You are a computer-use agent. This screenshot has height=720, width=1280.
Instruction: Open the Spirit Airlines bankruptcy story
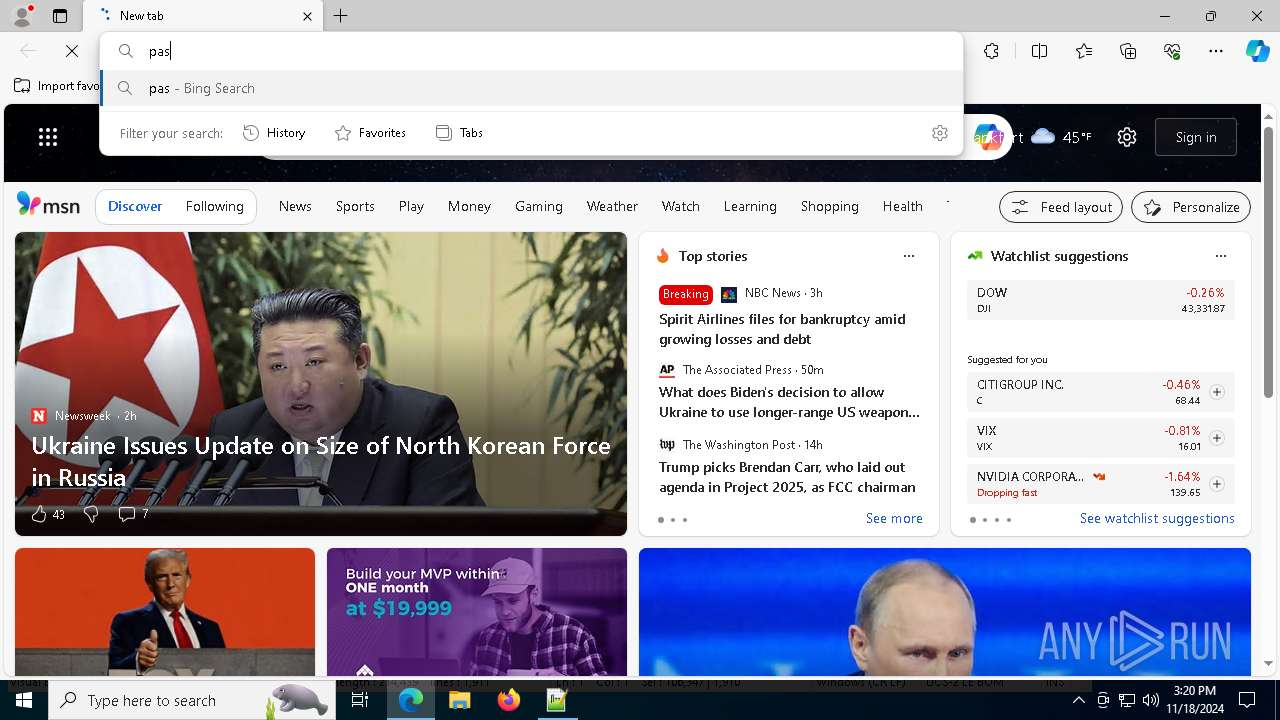pos(782,329)
